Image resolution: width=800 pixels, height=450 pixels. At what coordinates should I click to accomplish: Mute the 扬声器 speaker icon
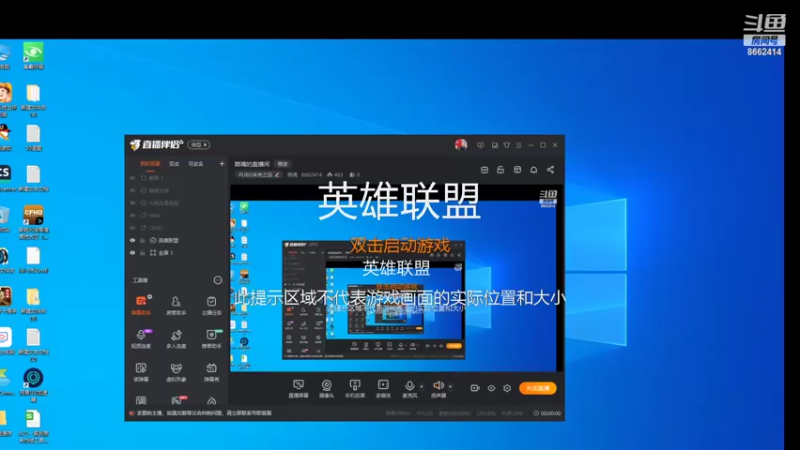[438, 385]
